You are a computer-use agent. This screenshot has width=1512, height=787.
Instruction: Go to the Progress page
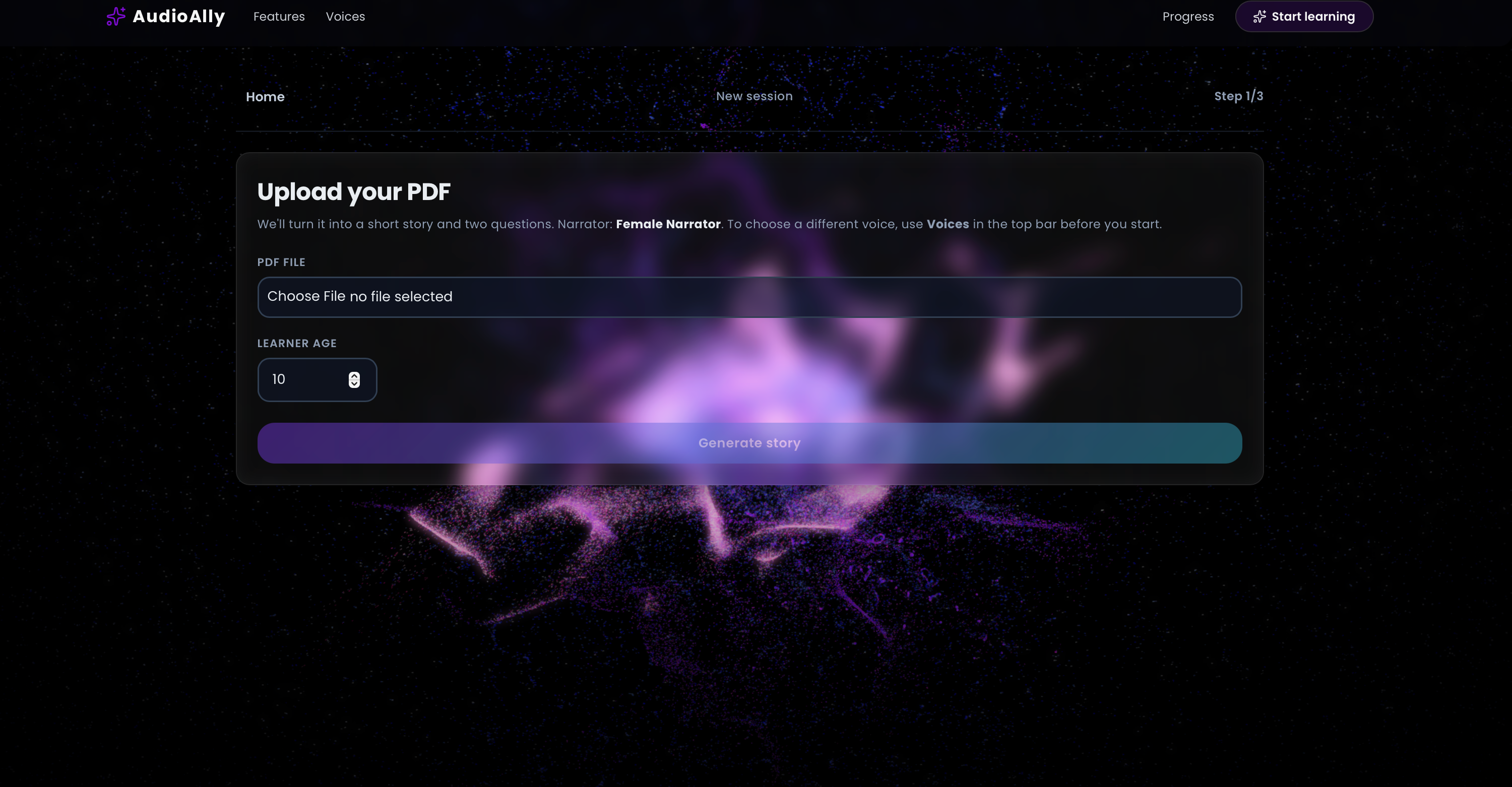coord(1187,17)
